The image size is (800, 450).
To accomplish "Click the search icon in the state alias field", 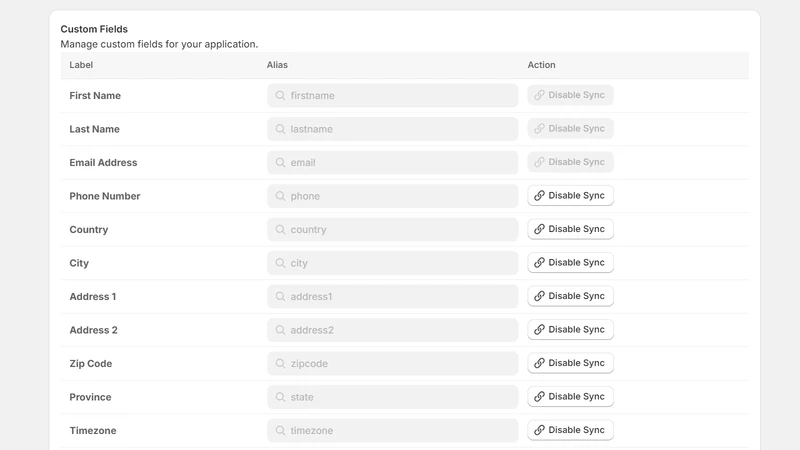I will pos(280,397).
